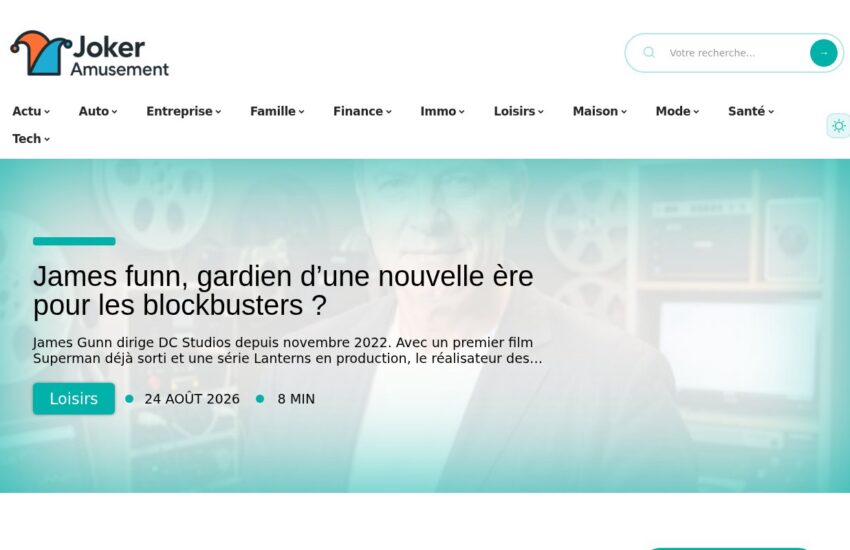Open the Finance menu
The image size is (850, 550).
click(x=362, y=111)
